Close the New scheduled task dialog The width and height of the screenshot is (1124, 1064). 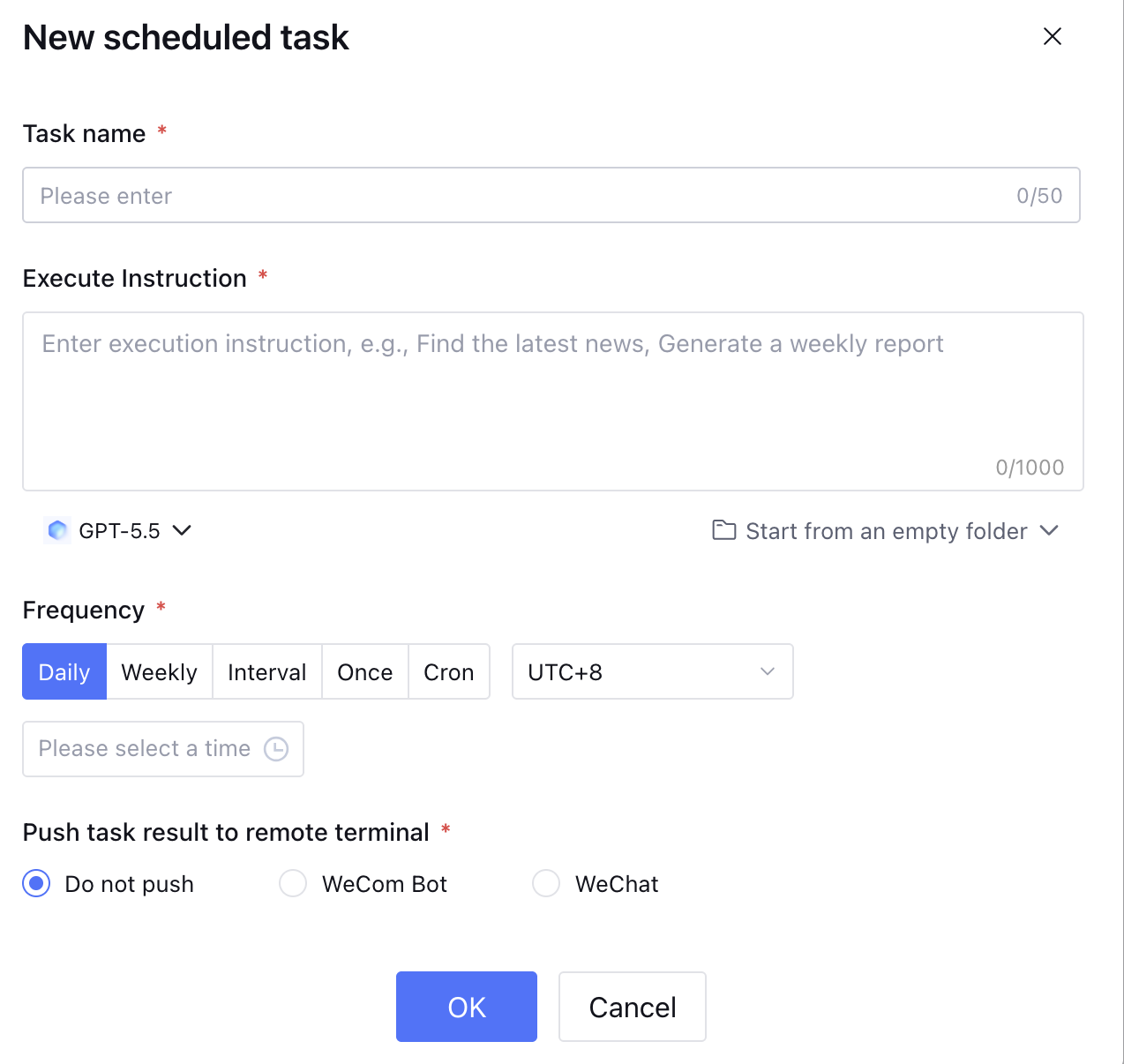click(x=1052, y=36)
